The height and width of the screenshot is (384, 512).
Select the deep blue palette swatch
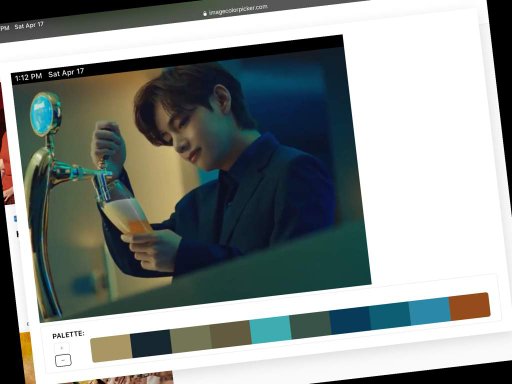(x=350, y=320)
